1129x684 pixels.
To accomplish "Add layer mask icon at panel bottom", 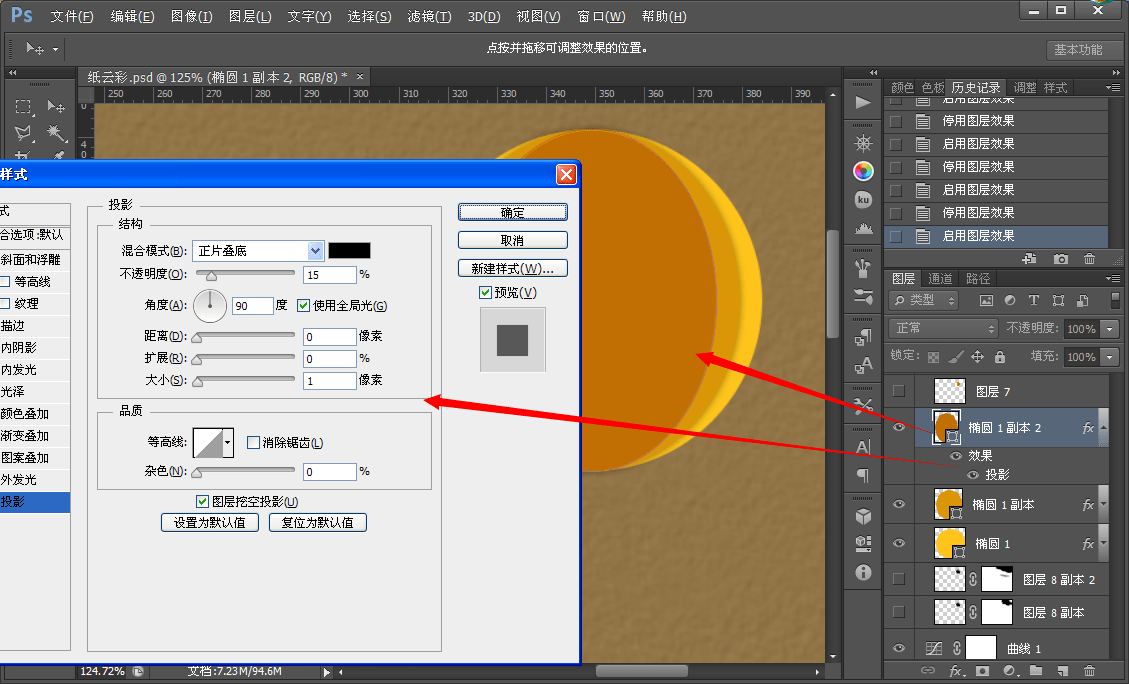I will [982, 671].
